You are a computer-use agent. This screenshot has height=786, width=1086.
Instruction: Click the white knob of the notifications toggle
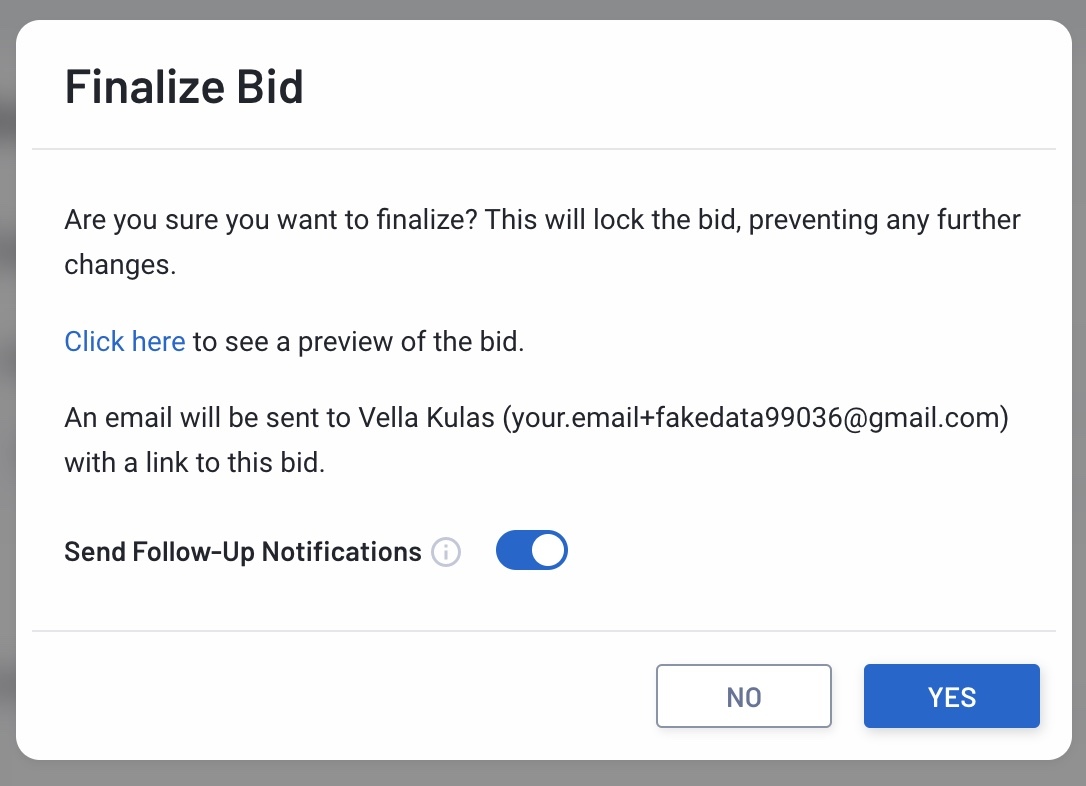coord(549,551)
